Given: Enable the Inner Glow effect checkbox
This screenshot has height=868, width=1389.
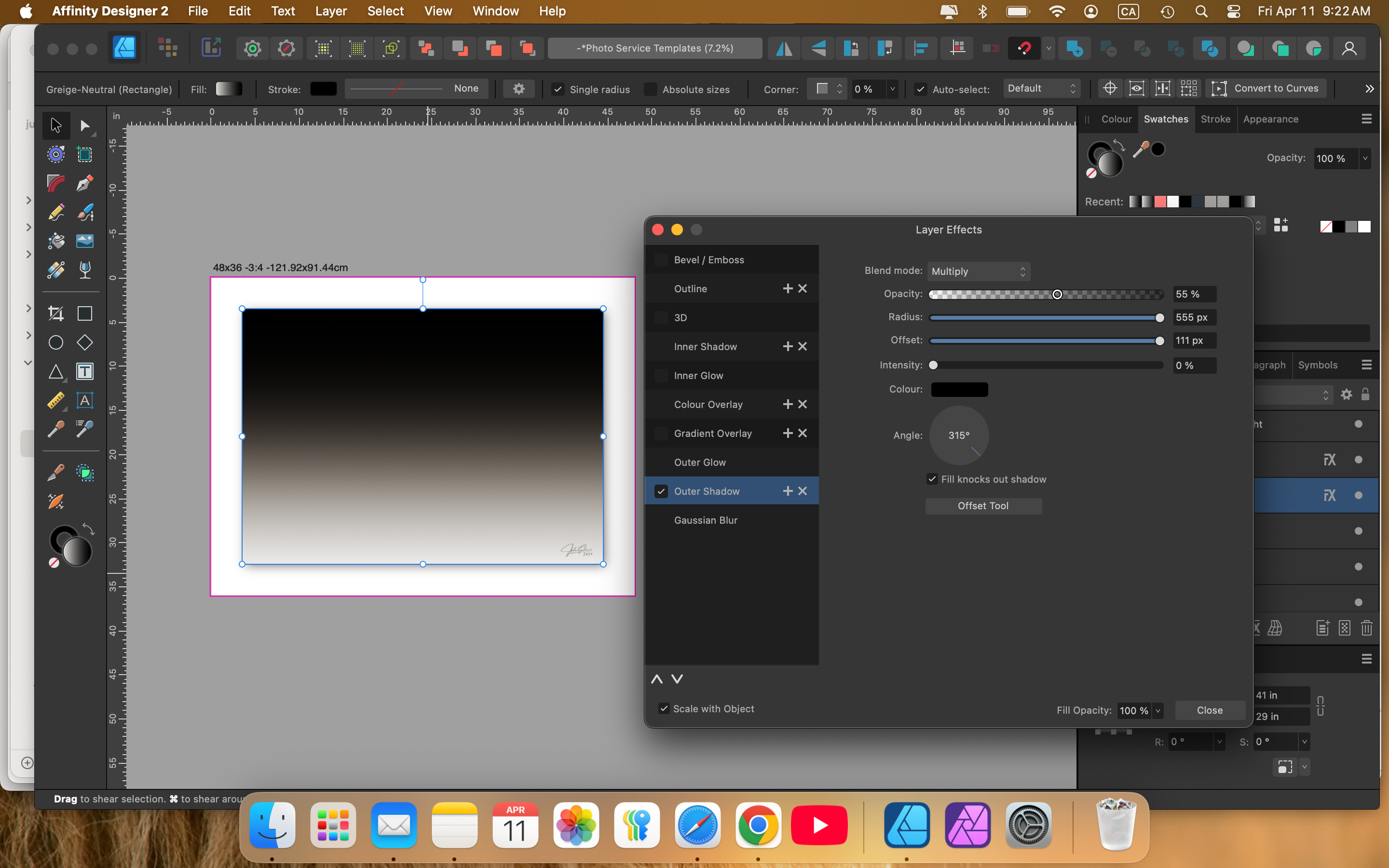Looking at the screenshot, I should click(x=661, y=376).
